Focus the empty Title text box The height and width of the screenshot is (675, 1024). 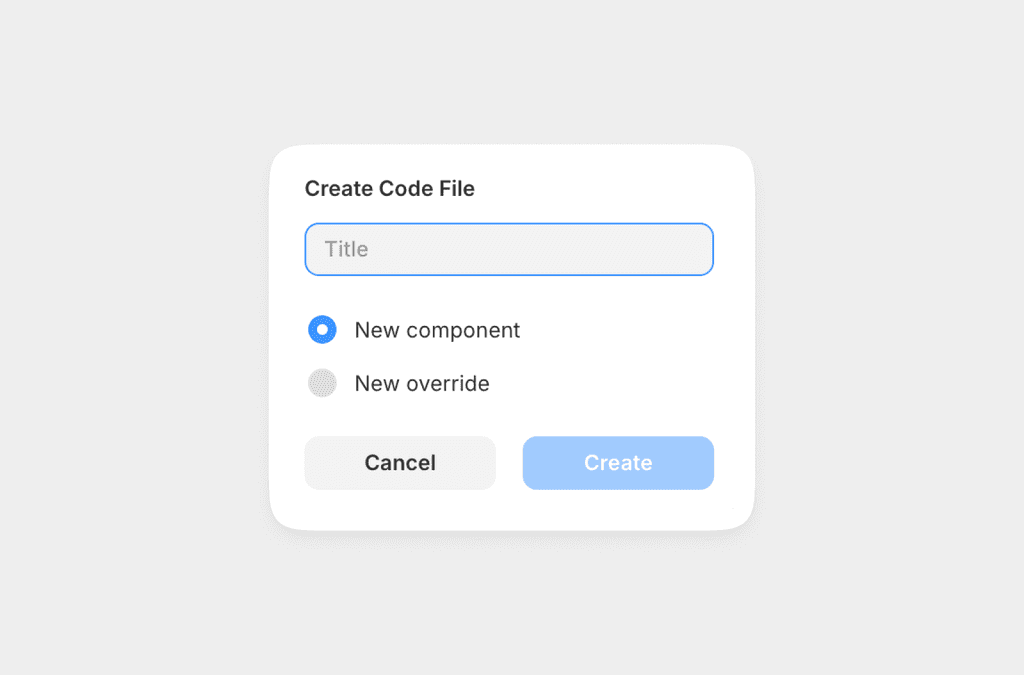point(508,249)
